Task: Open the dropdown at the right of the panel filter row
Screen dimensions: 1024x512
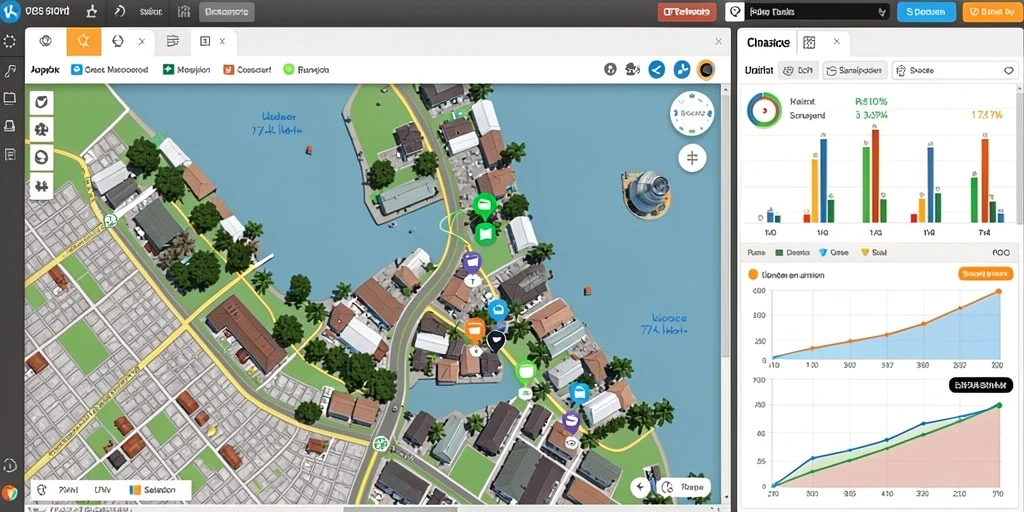Action: (1010, 71)
